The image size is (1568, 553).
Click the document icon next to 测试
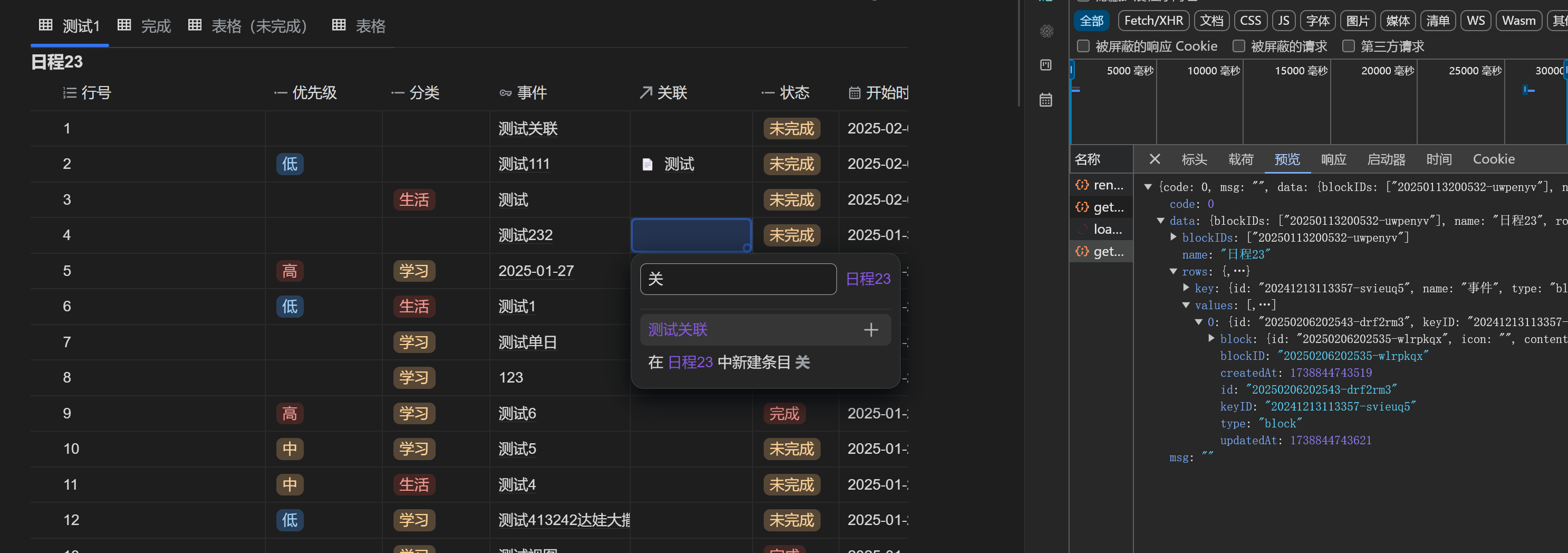tap(648, 165)
